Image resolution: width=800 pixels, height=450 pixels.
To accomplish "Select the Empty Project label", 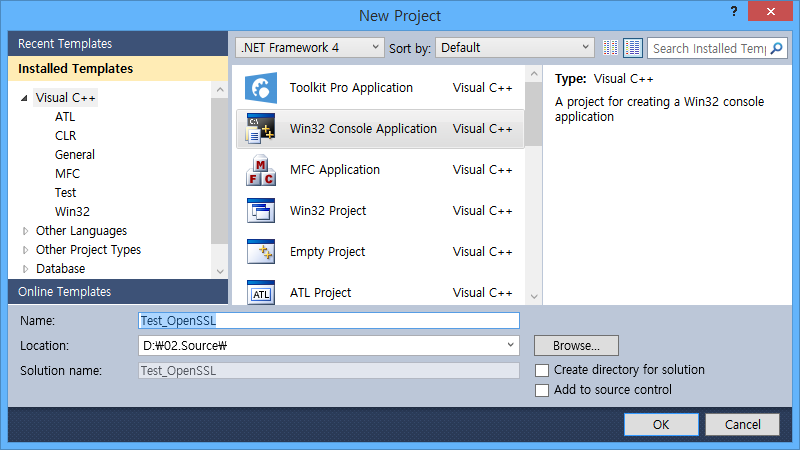I will pos(328,252).
